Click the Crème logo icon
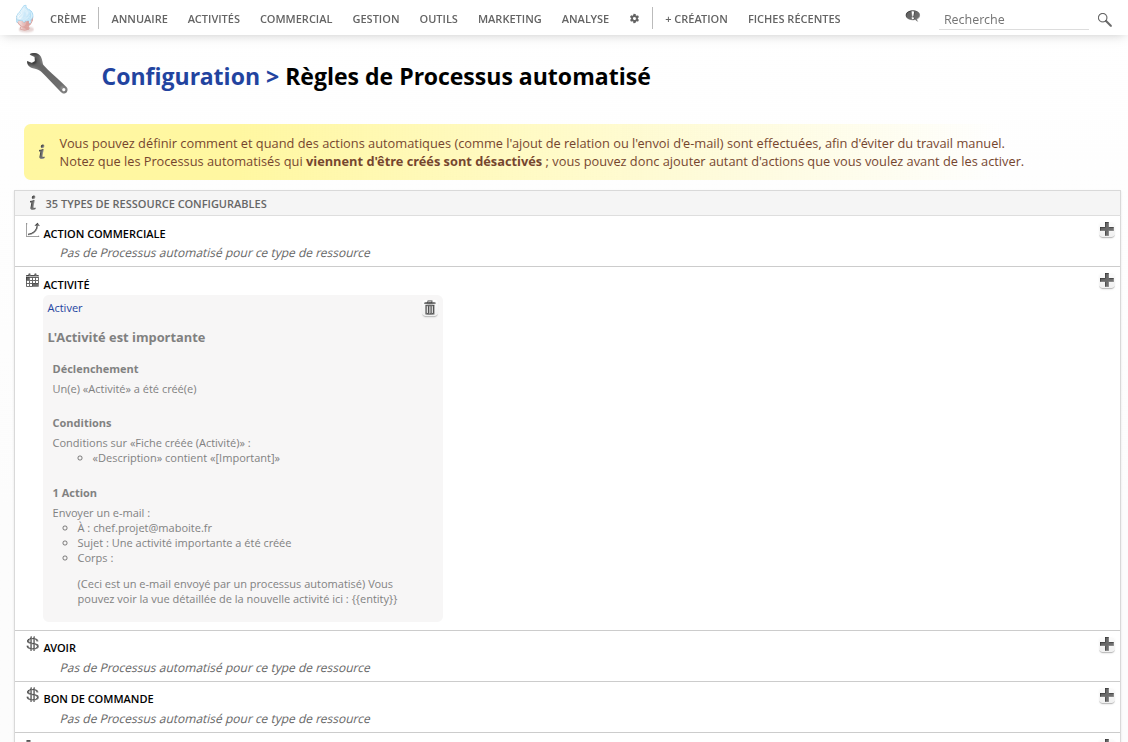The image size is (1128, 742). 25,18
